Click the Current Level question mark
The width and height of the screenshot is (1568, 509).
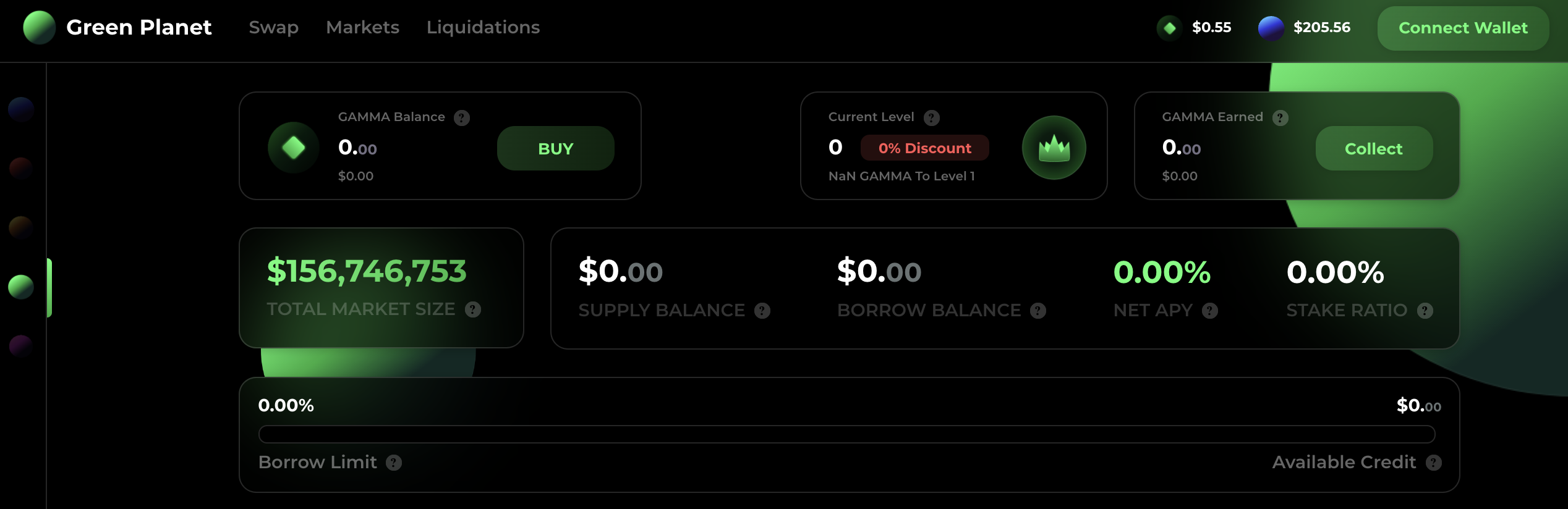pos(932,117)
